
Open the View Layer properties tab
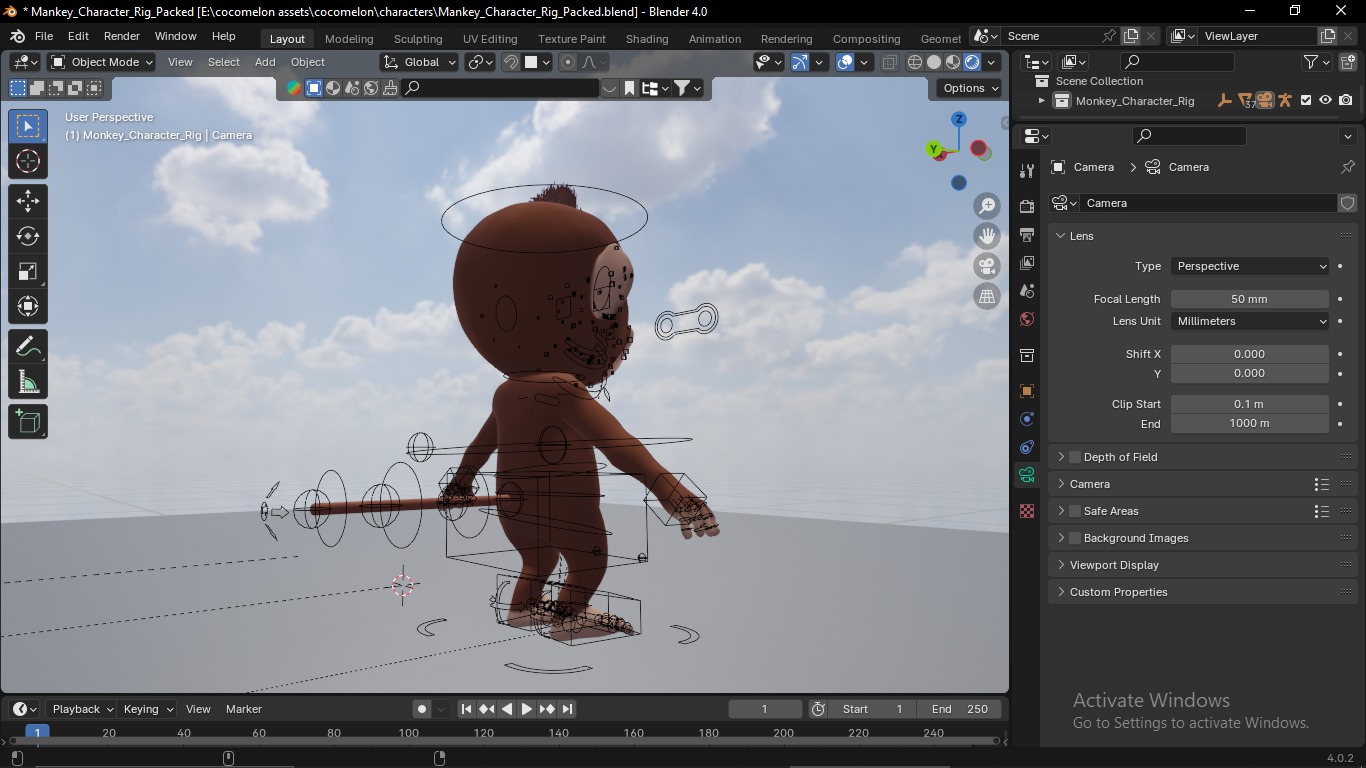[1027, 263]
